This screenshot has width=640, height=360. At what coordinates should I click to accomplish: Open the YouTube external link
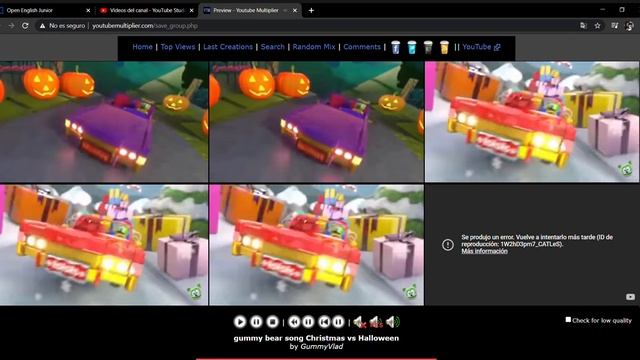point(481,47)
